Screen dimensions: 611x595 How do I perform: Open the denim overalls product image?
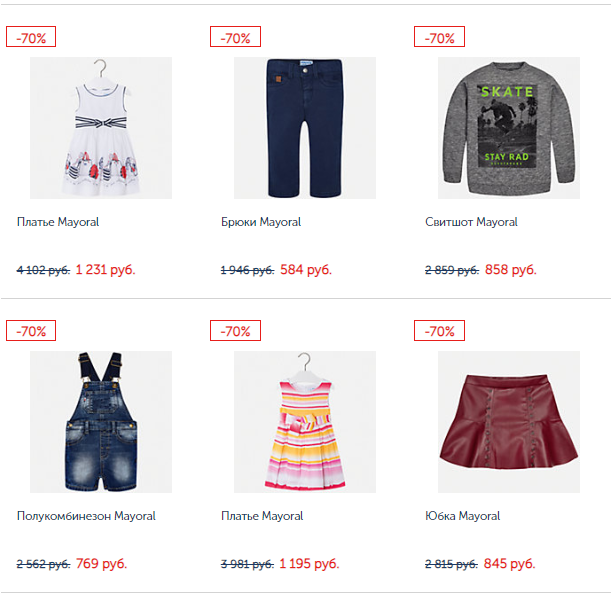tap(101, 422)
